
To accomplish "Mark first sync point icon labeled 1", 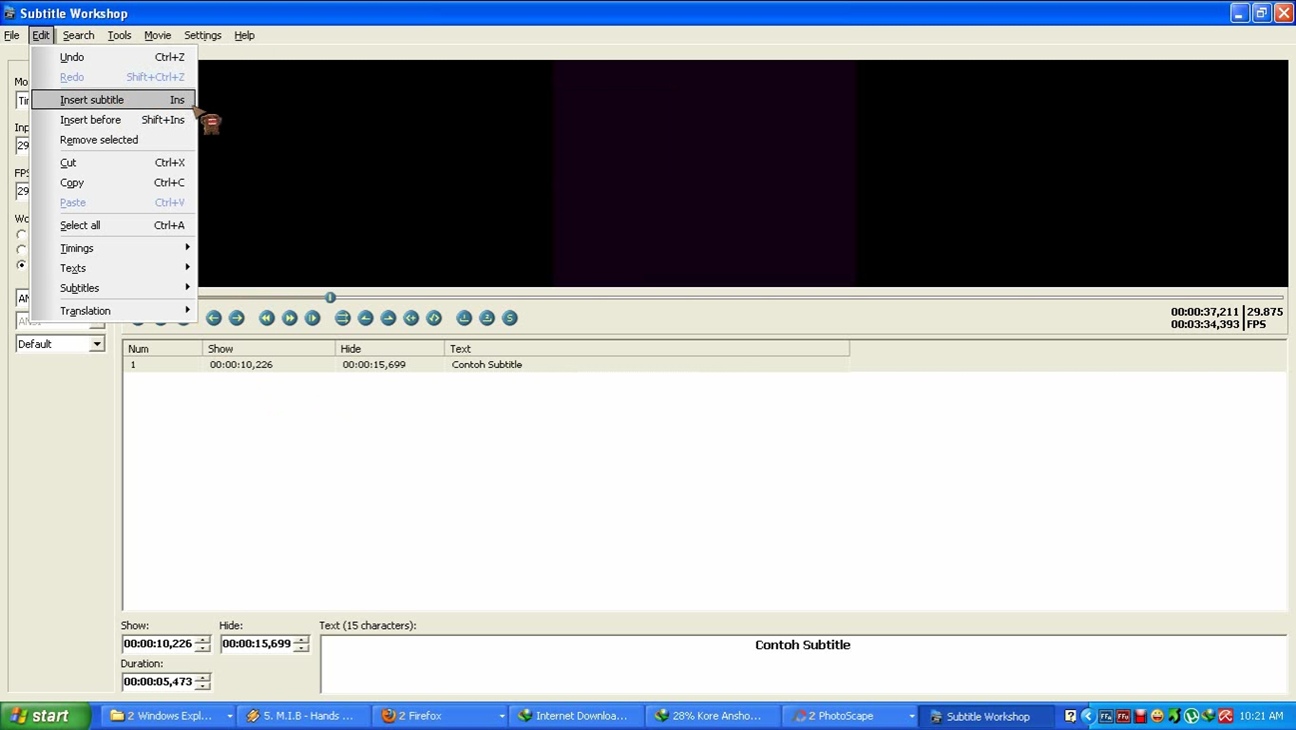I will click(x=464, y=318).
